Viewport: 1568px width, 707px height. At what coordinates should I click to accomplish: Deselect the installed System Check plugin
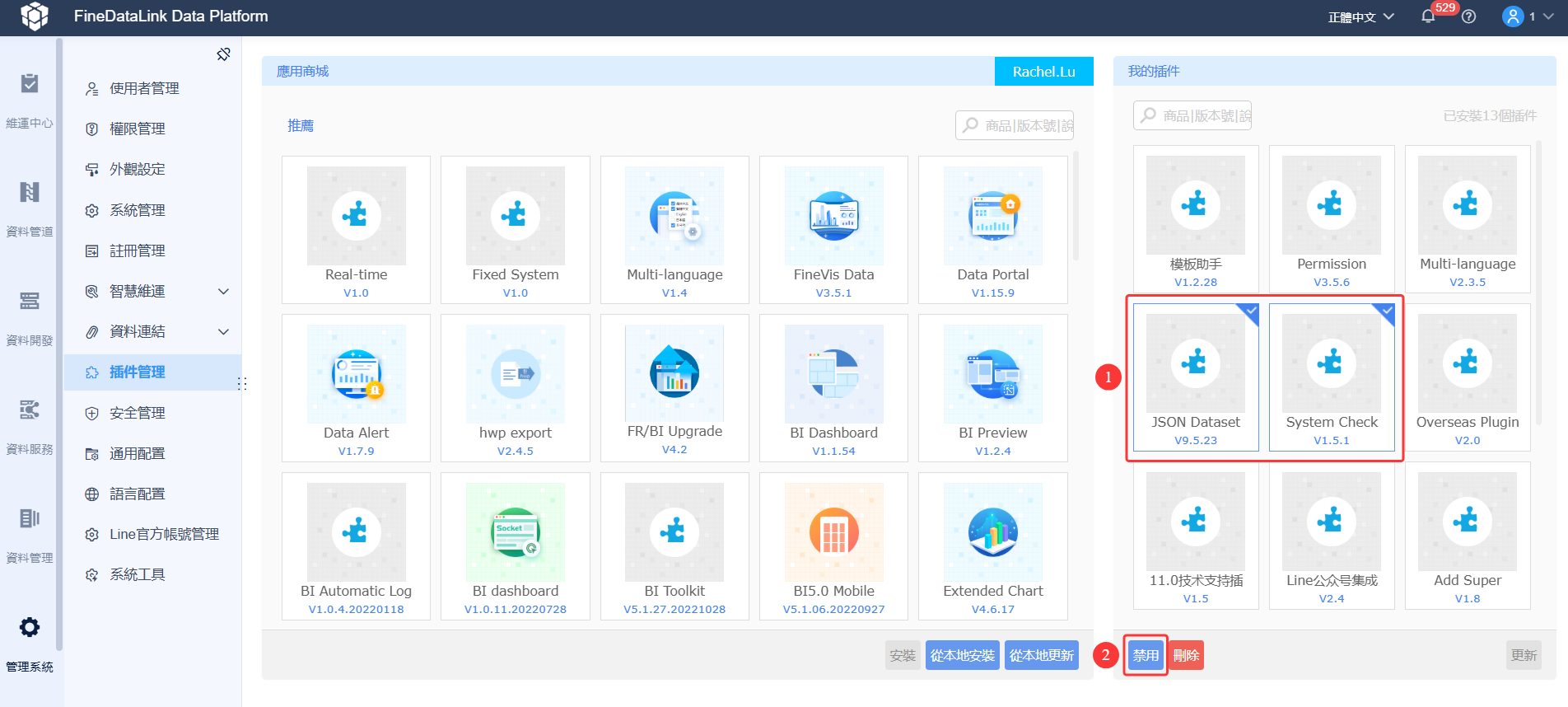pyautogui.click(x=1332, y=377)
